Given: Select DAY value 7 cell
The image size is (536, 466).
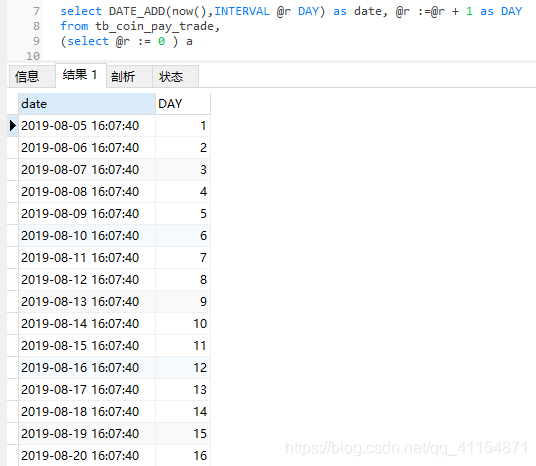Looking at the screenshot, I should [x=183, y=257].
